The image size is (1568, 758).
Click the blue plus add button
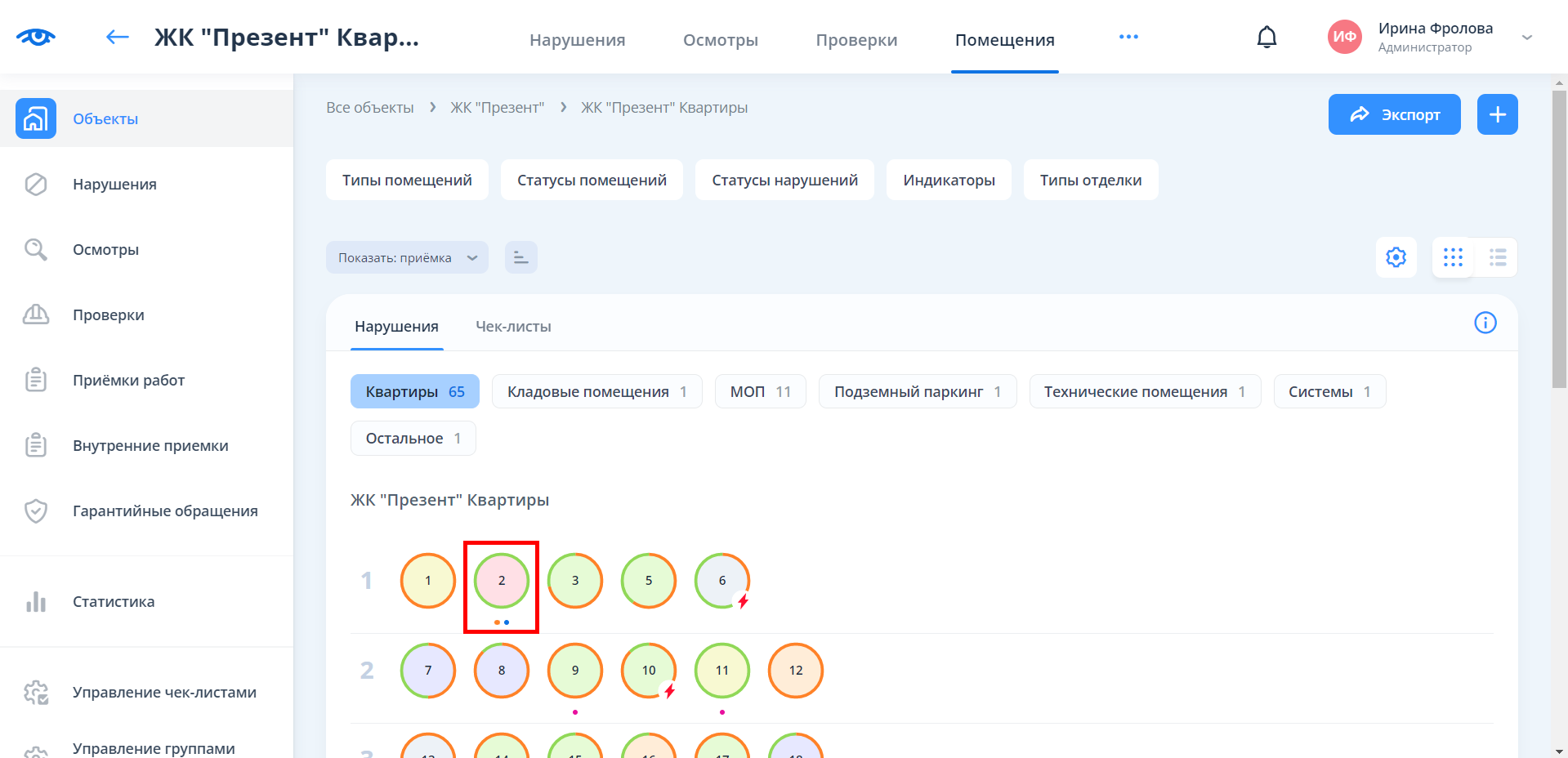point(1497,114)
